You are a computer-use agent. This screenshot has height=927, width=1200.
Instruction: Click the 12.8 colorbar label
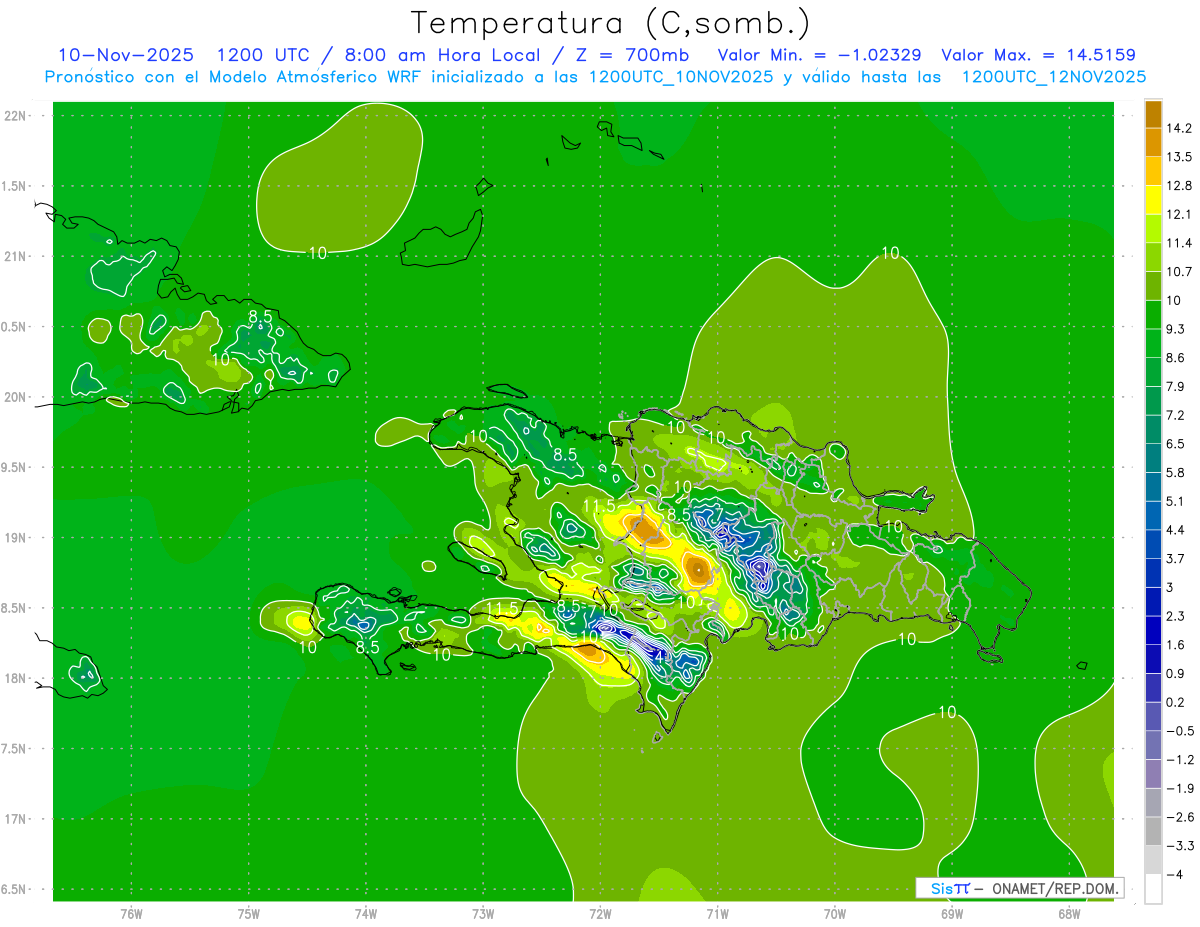[x=1178, y=186]
